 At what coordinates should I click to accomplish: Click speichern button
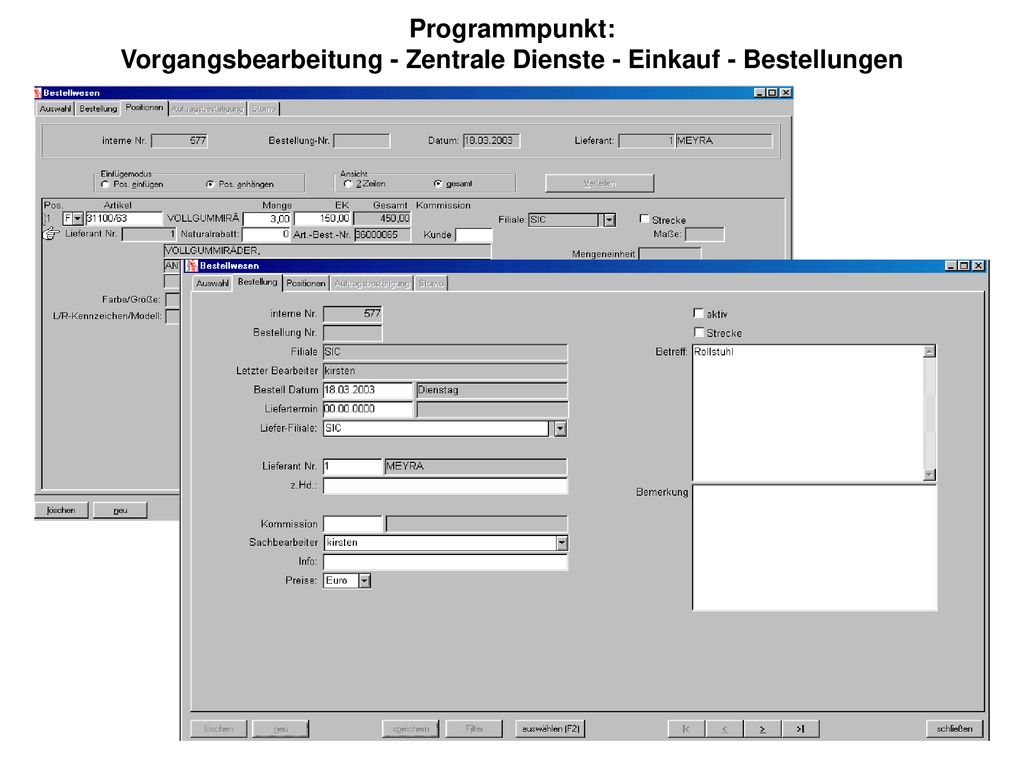(x=411, y=728)
